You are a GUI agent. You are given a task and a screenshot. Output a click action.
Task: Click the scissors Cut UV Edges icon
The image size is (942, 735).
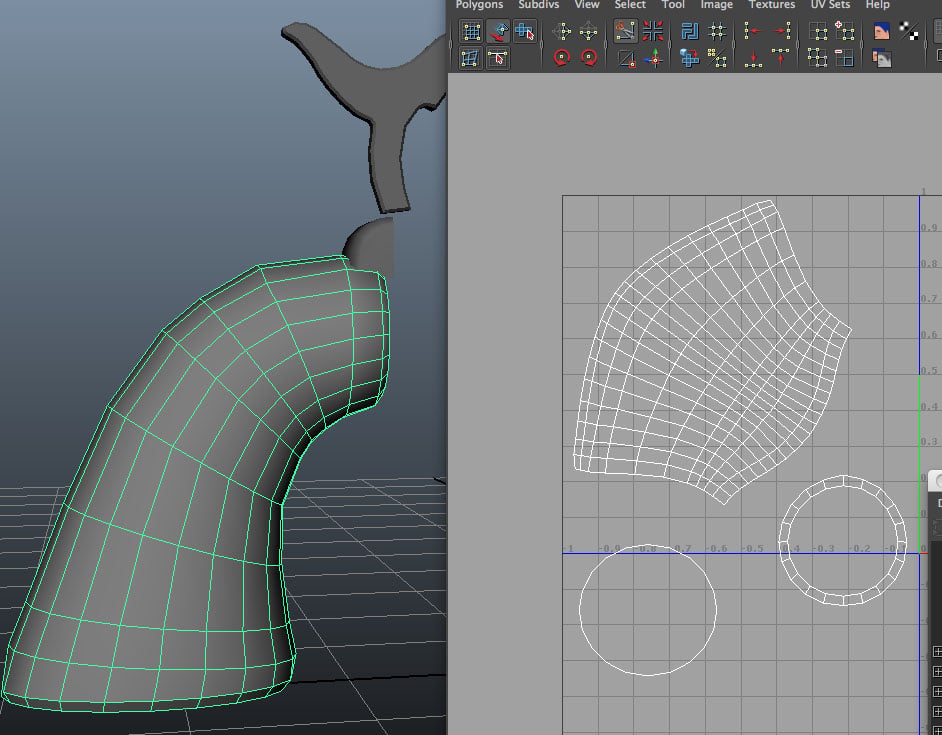pos(625,31)
